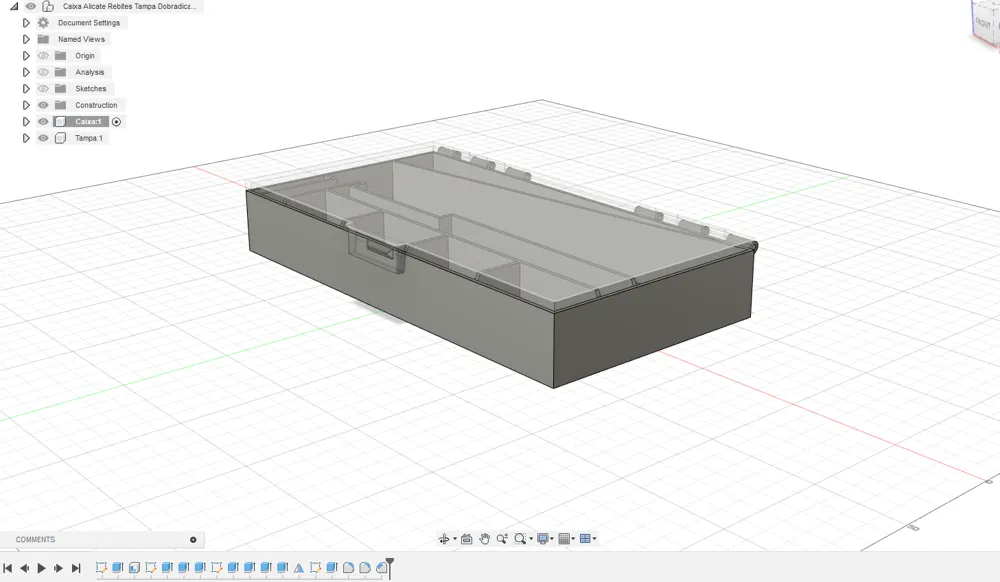
Task: Select the Zoom magnifier with plus-minus
Action: (503, 539)
